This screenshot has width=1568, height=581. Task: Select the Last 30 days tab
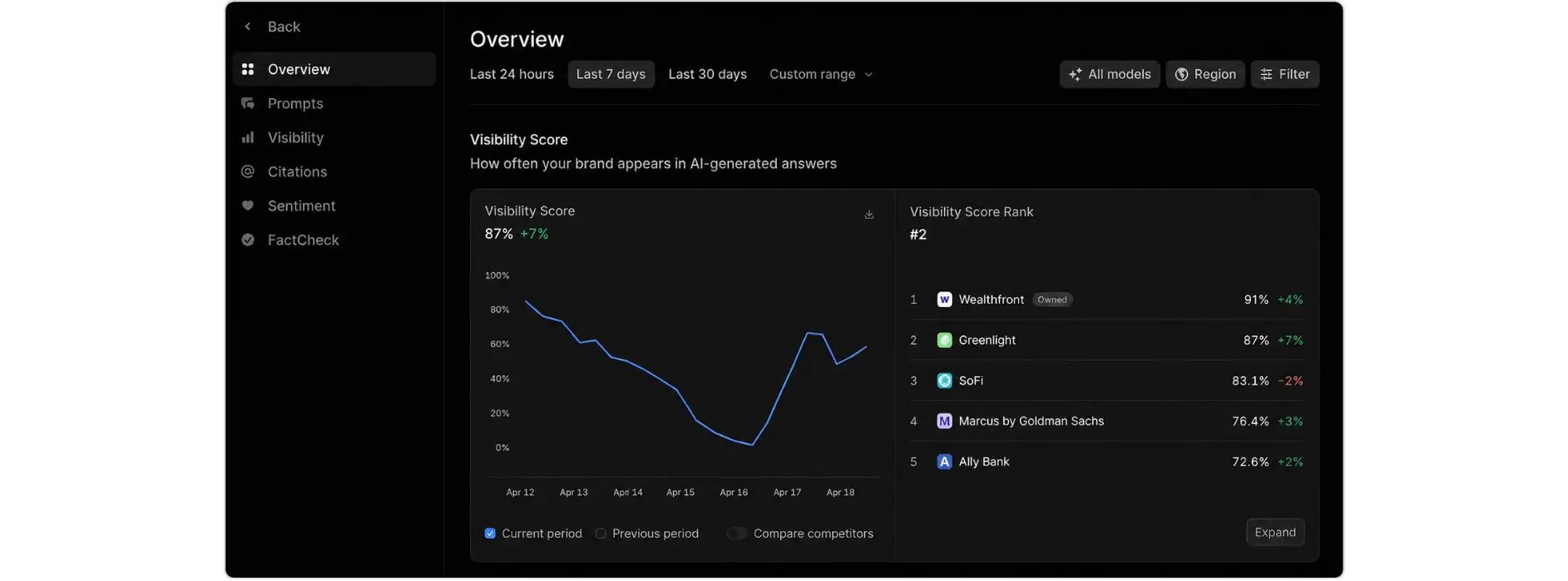[708, 74]
